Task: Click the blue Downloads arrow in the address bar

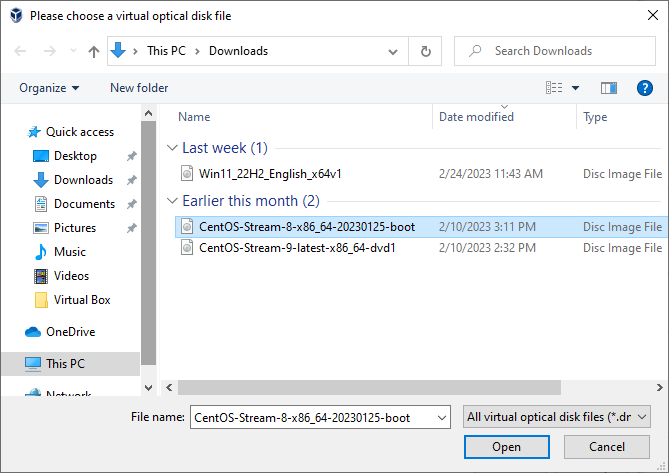Action: point(118,50)
